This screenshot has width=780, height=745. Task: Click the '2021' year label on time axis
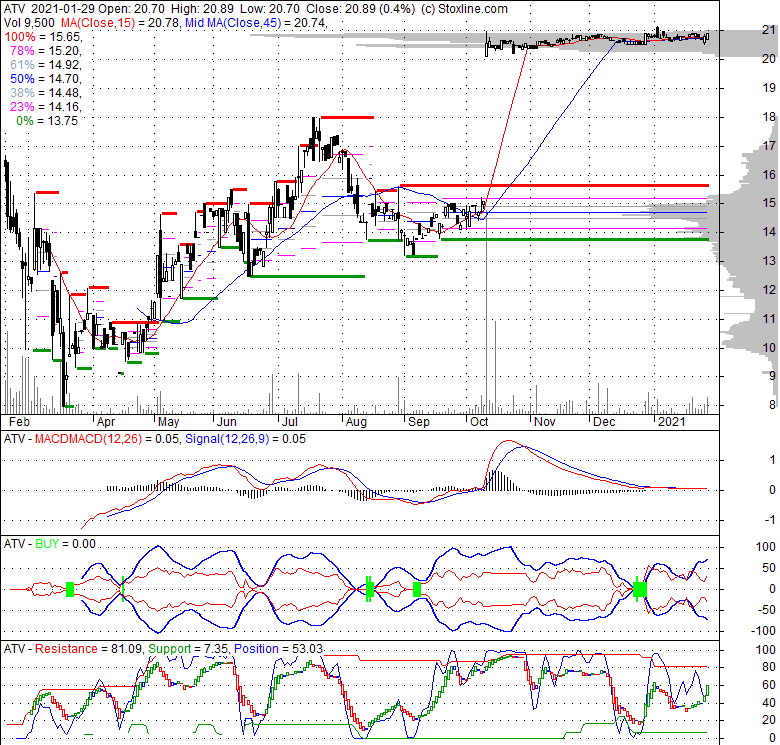(x=672, y=422)
